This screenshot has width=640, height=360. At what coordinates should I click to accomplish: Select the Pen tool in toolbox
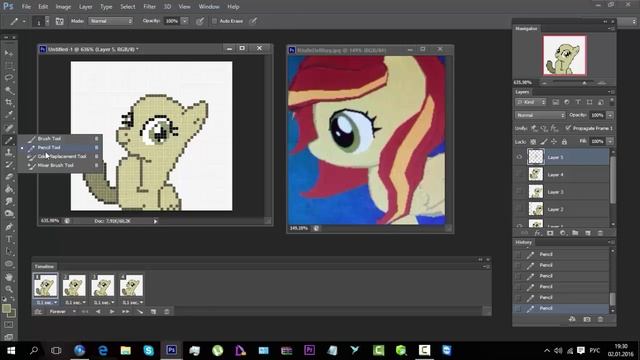9,227
